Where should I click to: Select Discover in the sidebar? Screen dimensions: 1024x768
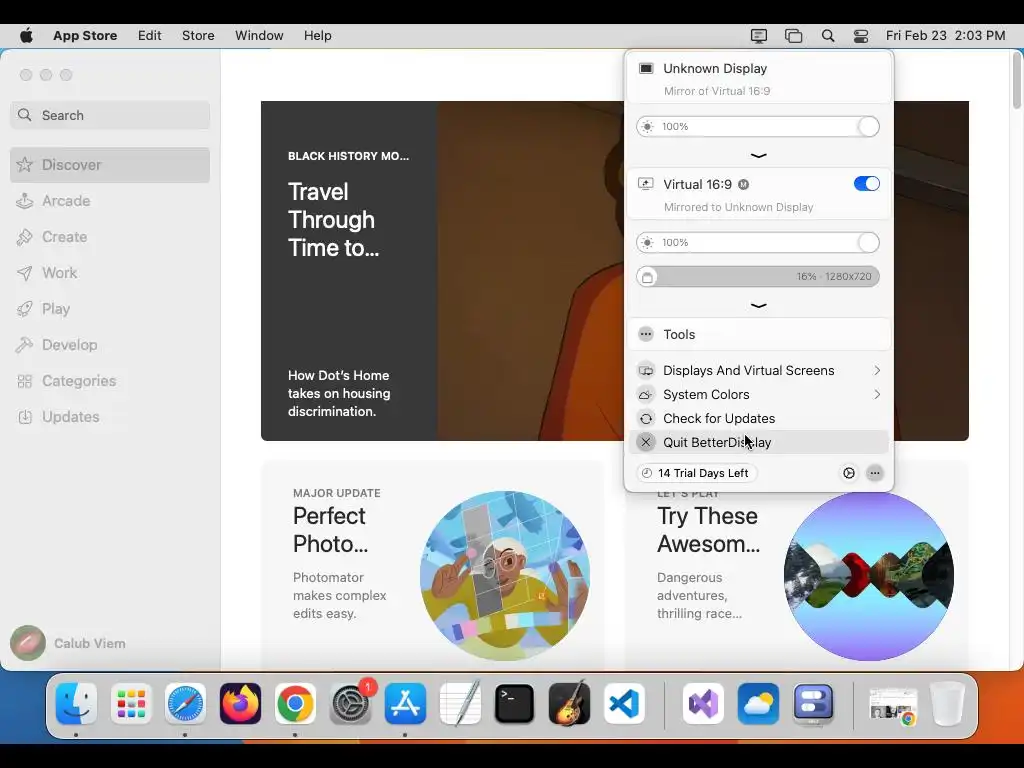tap(110, 165)
